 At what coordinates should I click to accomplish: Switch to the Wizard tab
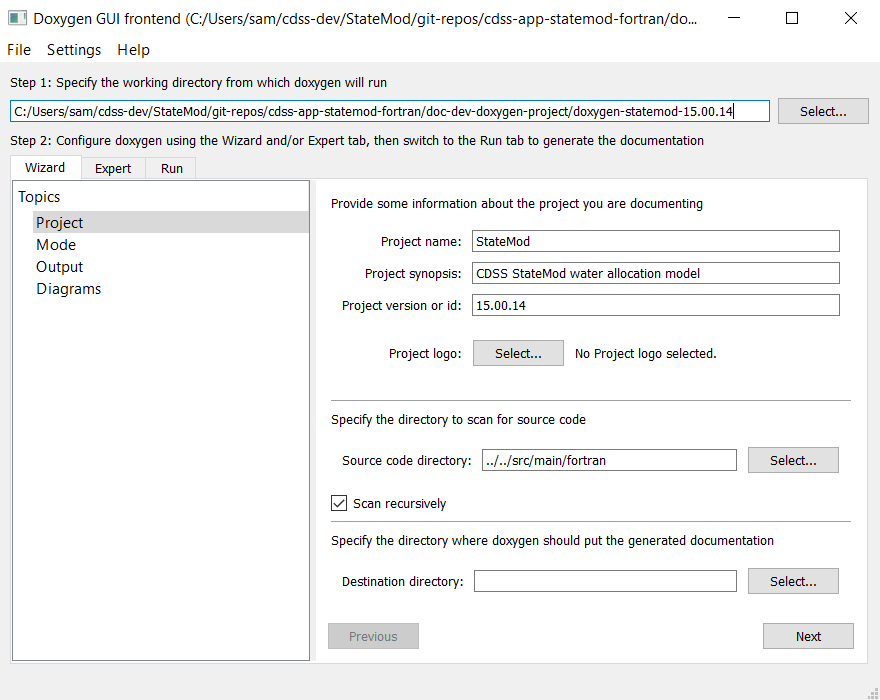pyautogui.click(x=45, y=168)
